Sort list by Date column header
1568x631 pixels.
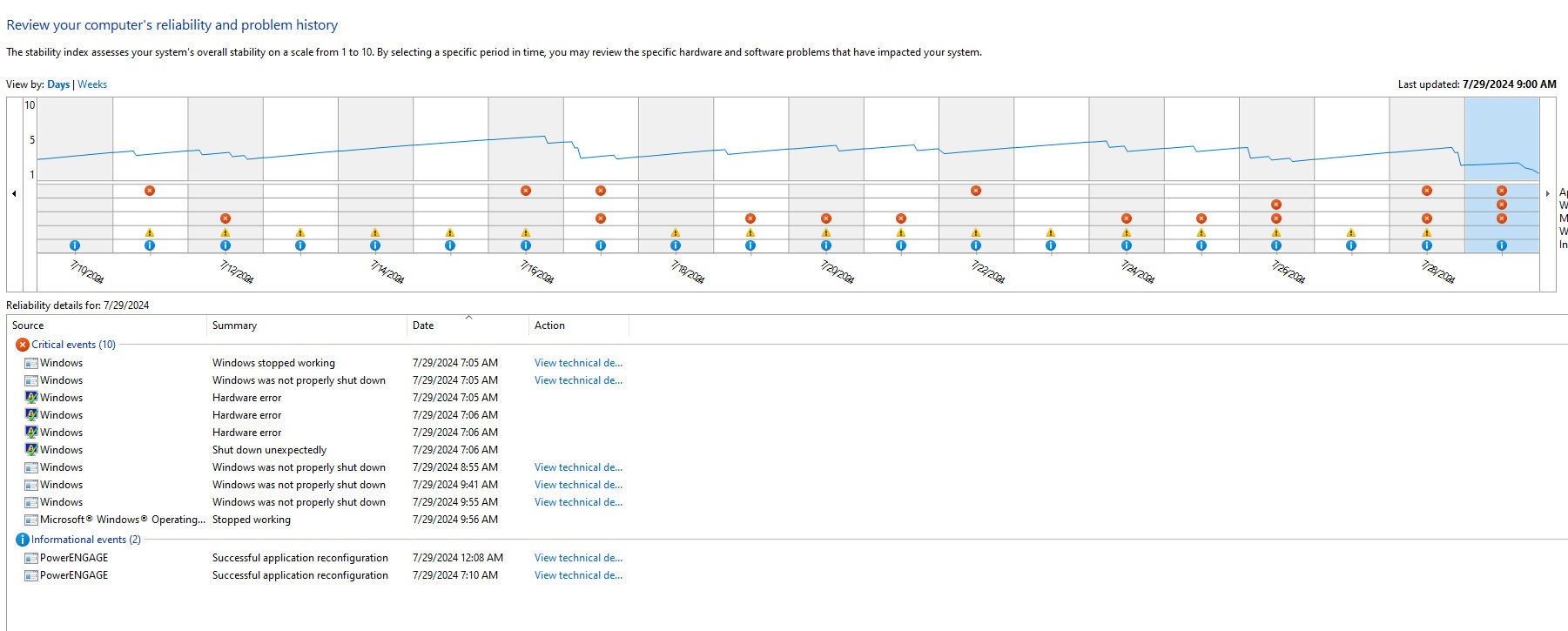468,326
